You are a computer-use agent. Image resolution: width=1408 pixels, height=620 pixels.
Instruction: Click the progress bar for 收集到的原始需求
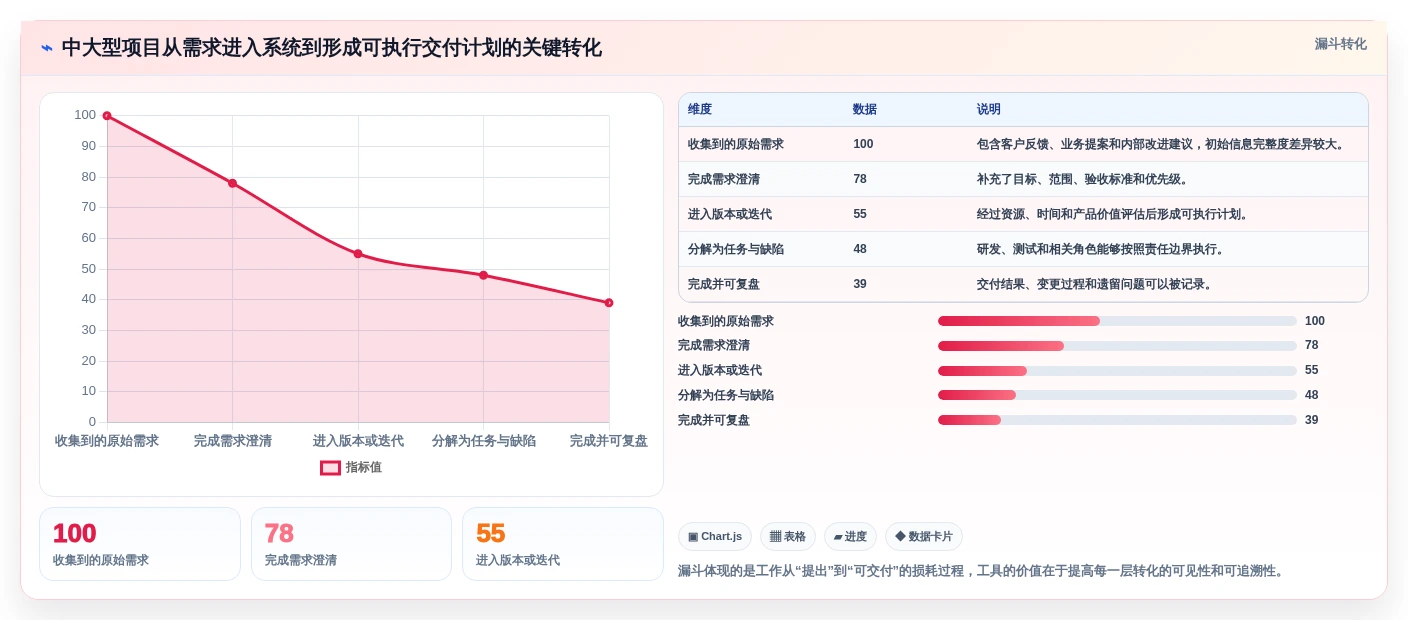(1117, 321)
